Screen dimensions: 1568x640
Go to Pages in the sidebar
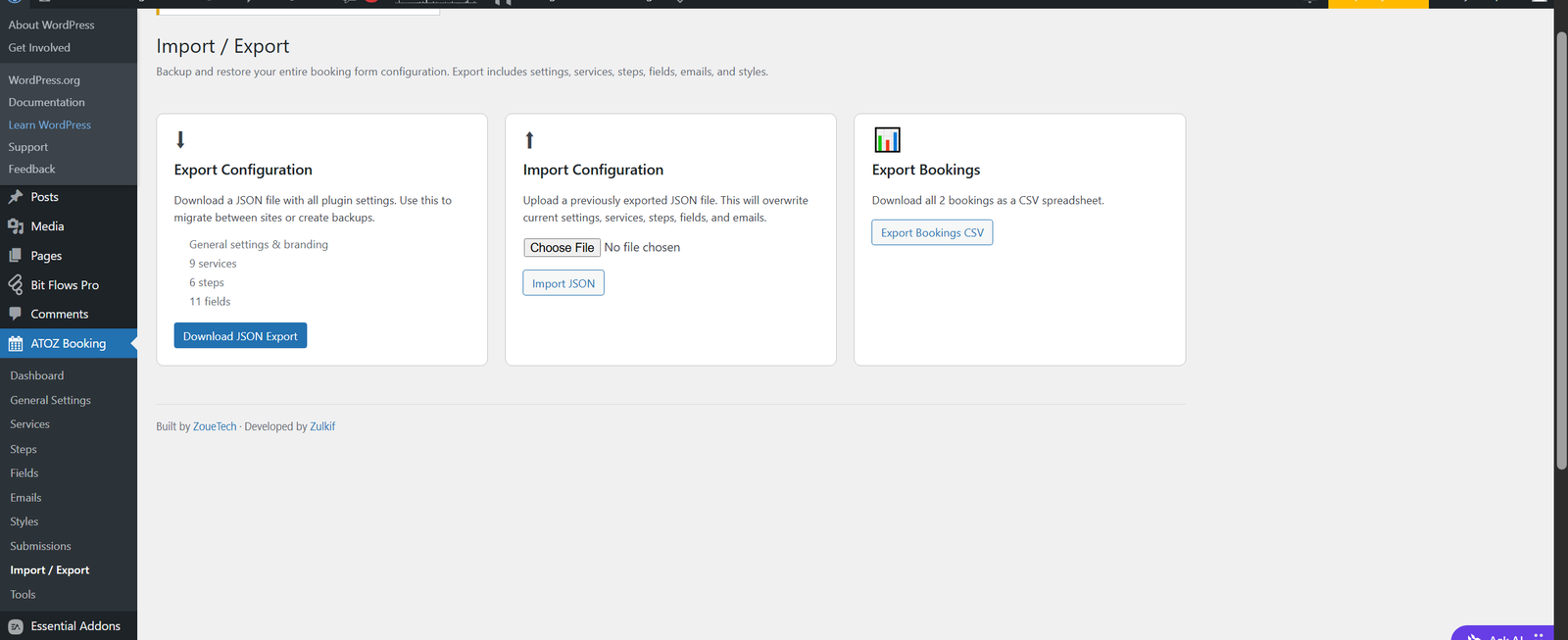click(x=46, y=256)
